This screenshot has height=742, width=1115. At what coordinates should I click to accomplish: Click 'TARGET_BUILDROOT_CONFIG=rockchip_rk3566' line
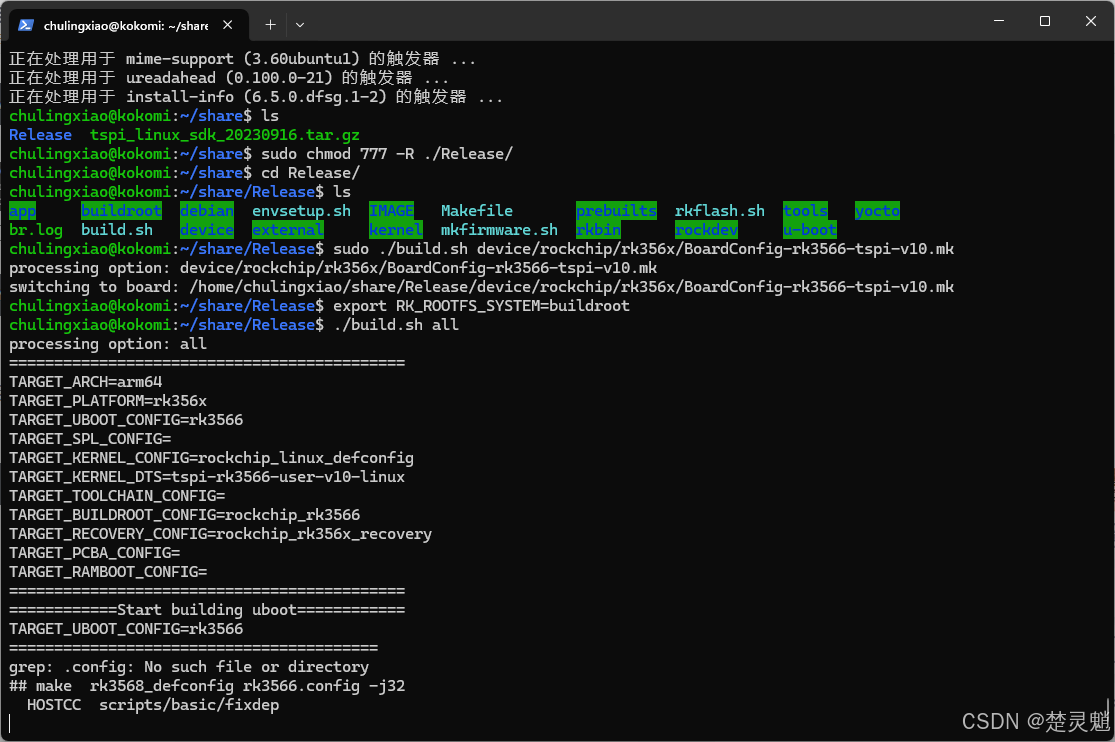click(185, 515)
